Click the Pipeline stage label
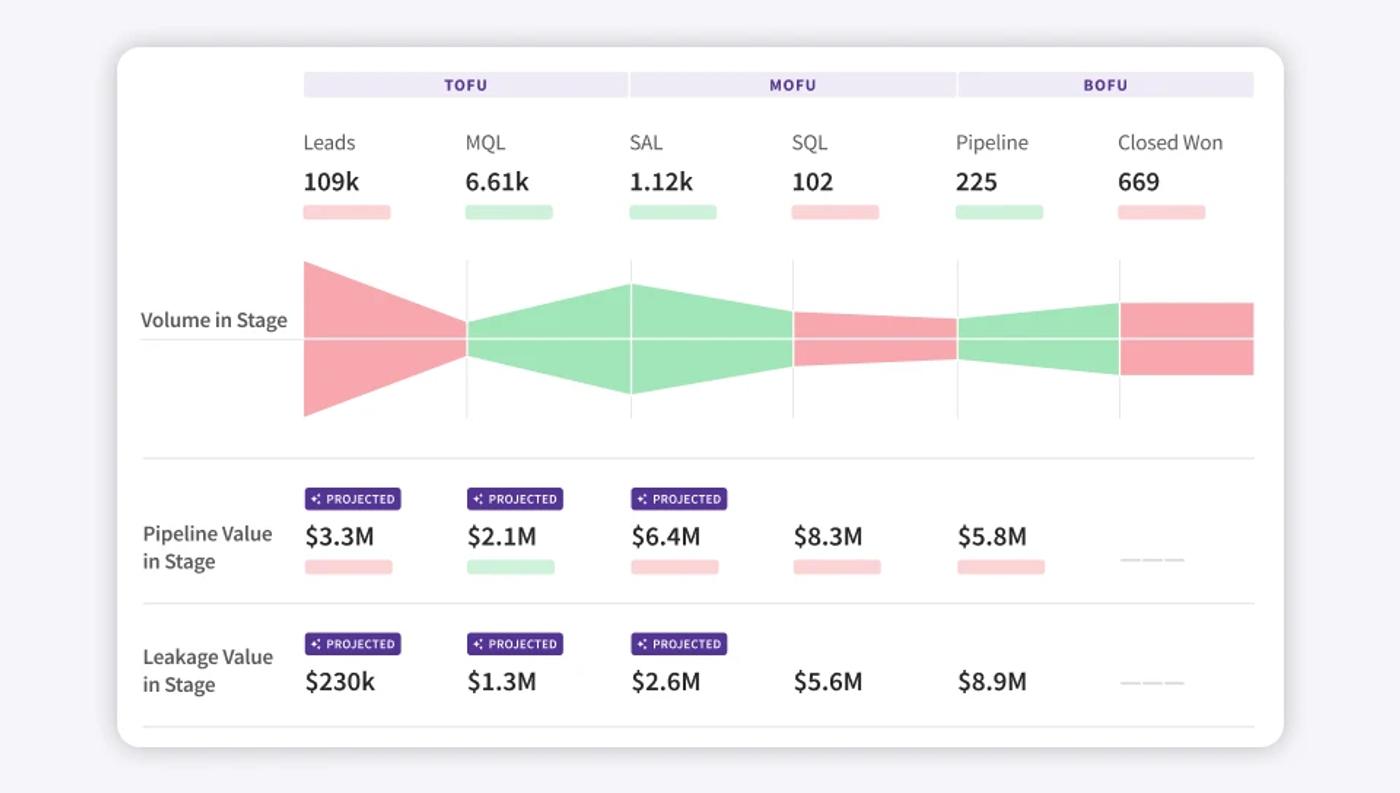 [x=992, y=143]
